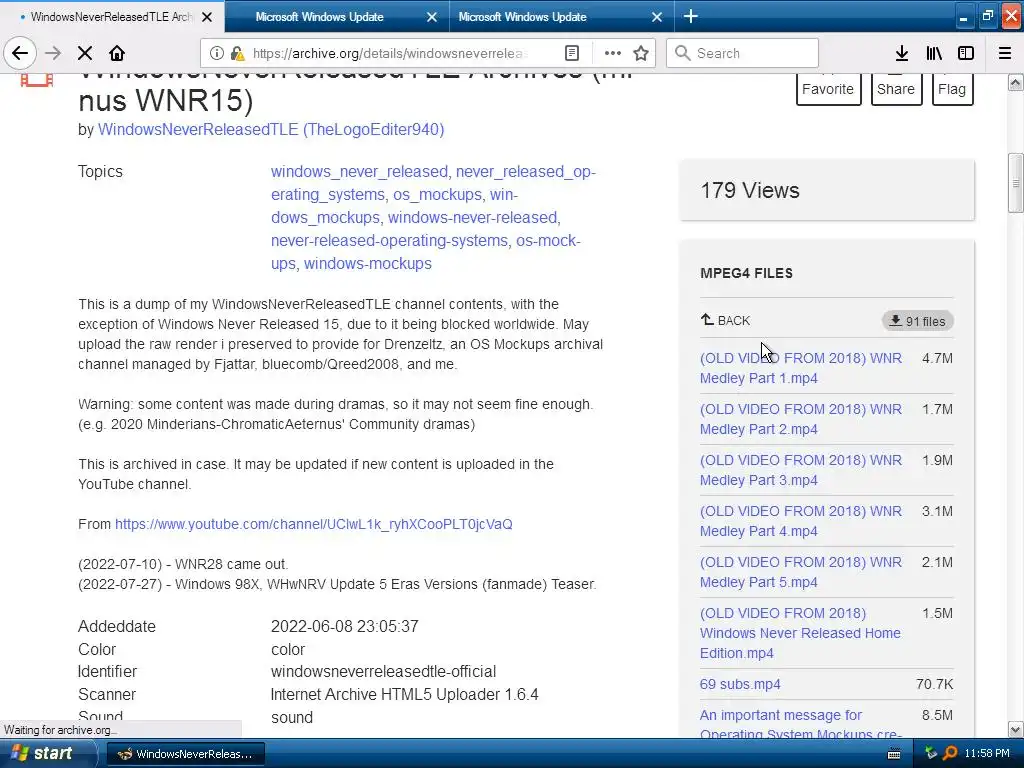Click the MPEG4 FILES heading
Viewport: 1024px width, 768px height.
click(x=746, y=273)
